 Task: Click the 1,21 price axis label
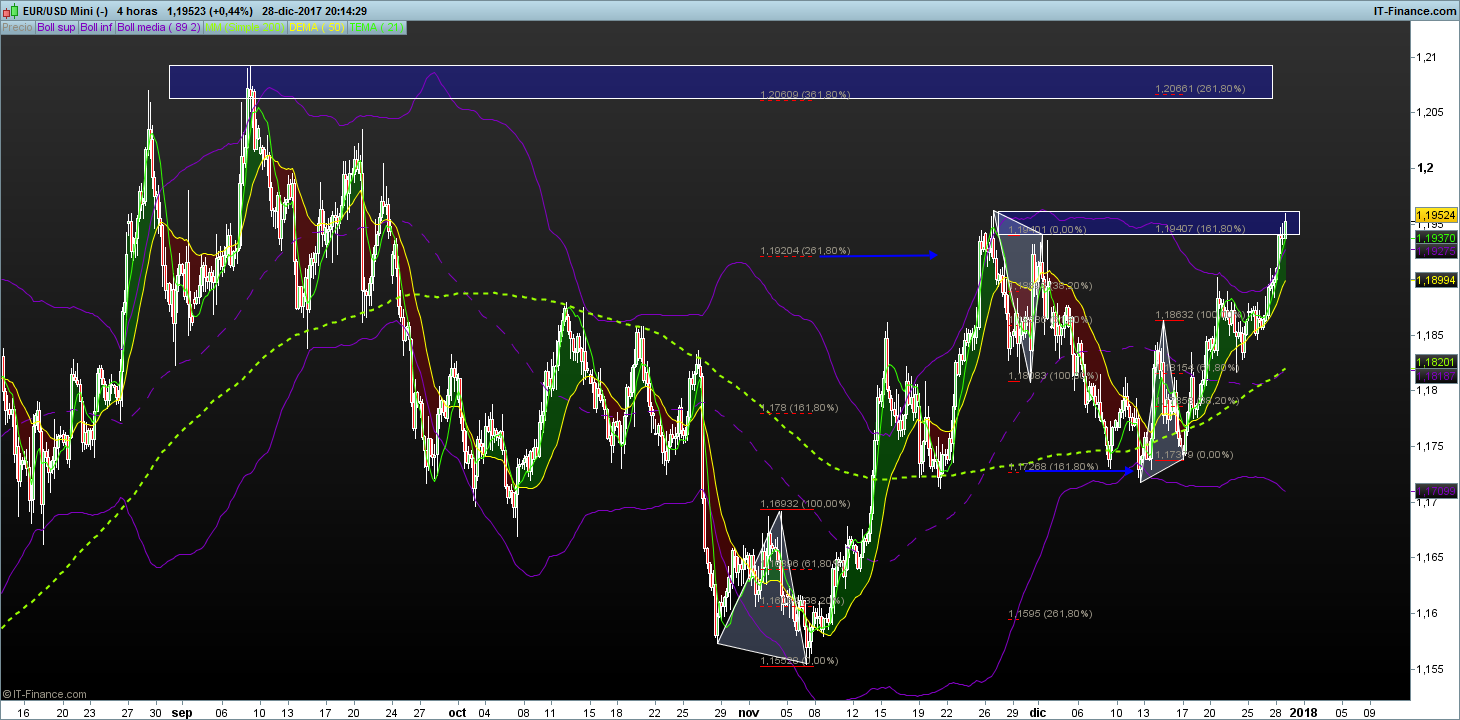[x=1427, y=58]
